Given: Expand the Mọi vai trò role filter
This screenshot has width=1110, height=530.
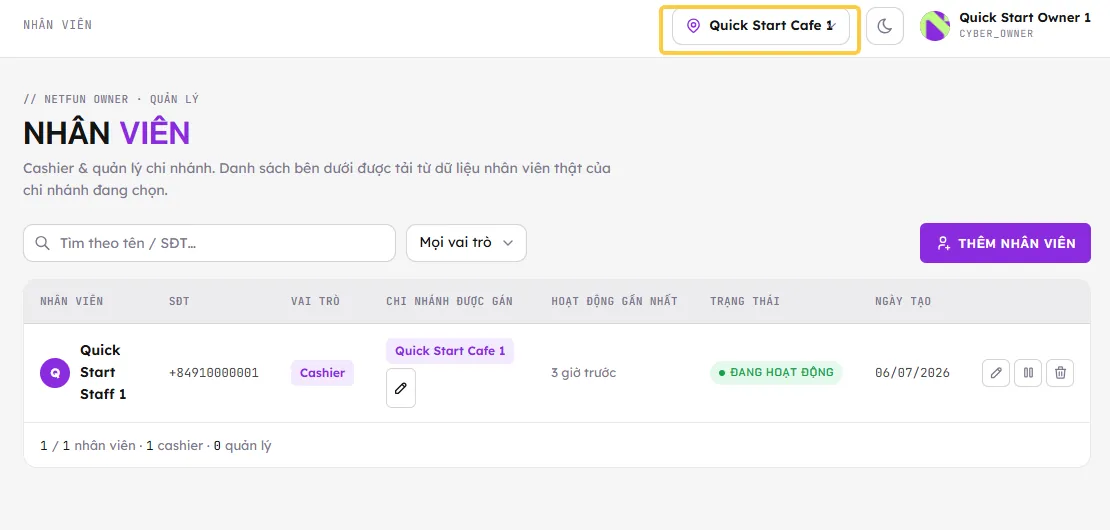Looking at the screenshot, I should [466, 243].
